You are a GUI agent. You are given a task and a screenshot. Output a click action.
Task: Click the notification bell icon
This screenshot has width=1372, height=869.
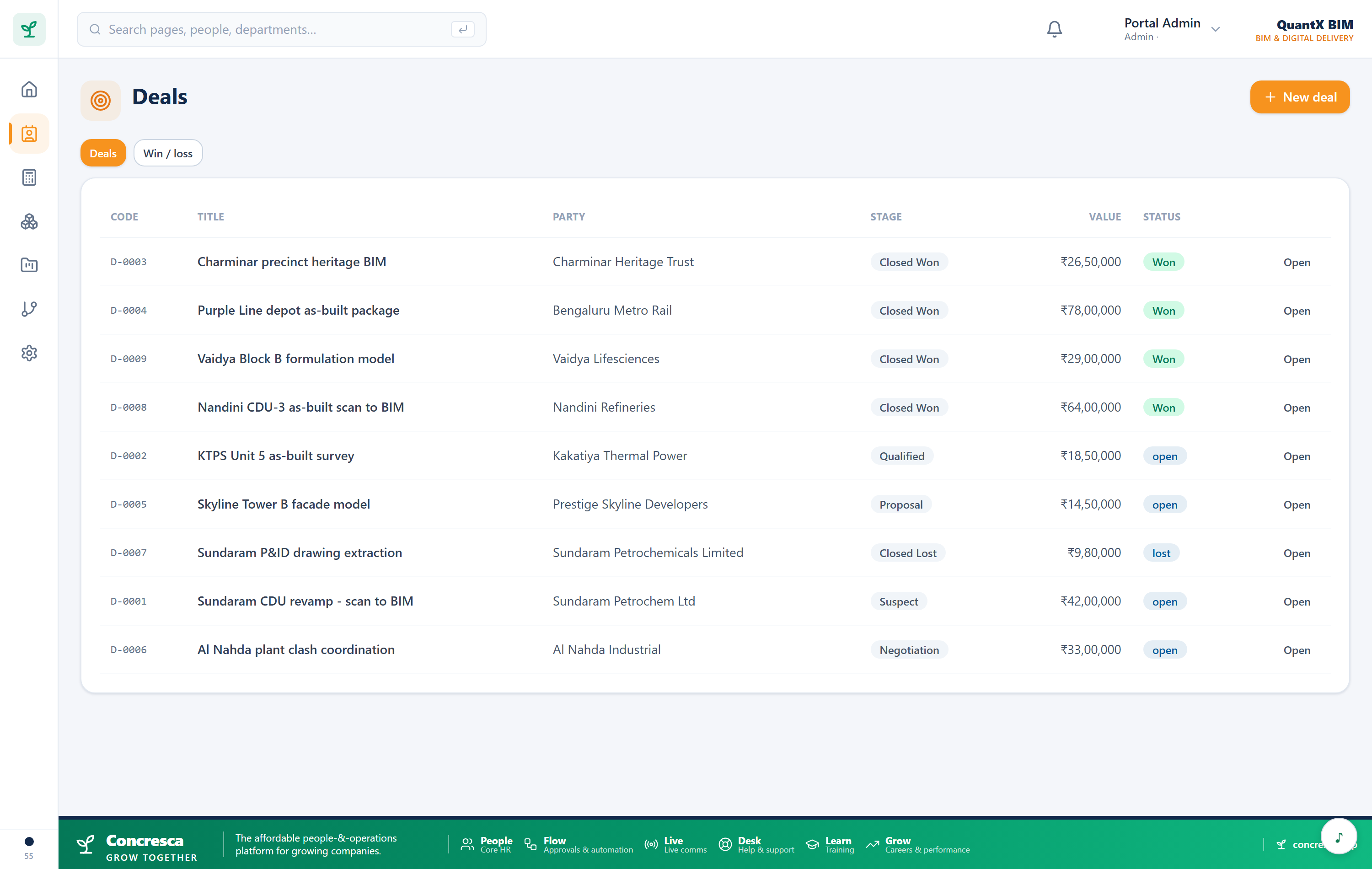point(1054,29)
